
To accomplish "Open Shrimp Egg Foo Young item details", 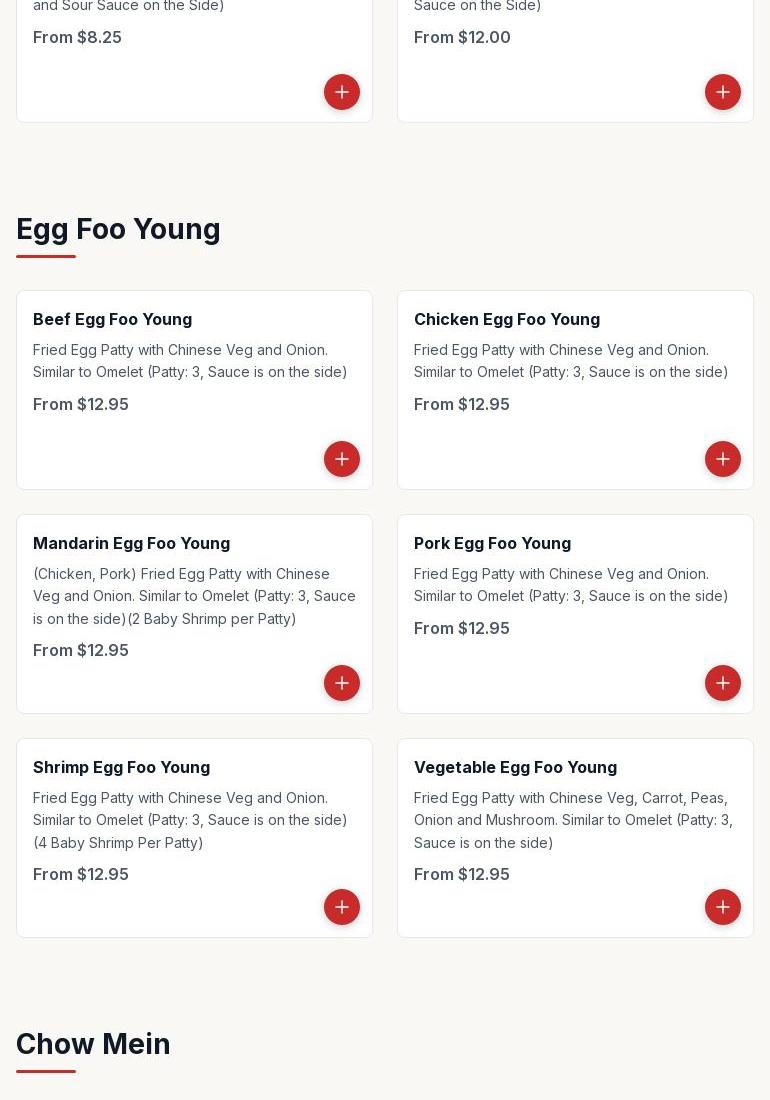I will (x=121, y=767).
